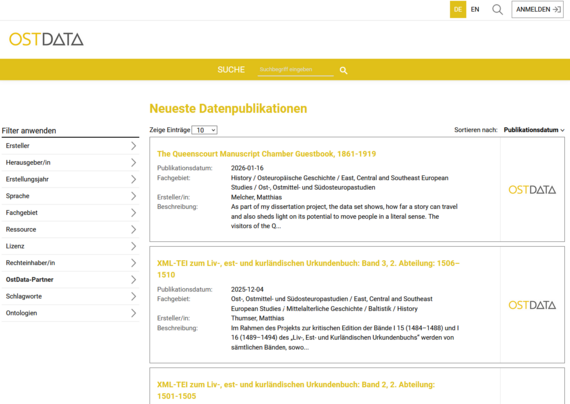570x404 pixels.
Task: Focus the Suchbegriff eingeben search field
Action: [x=295, y=69]
